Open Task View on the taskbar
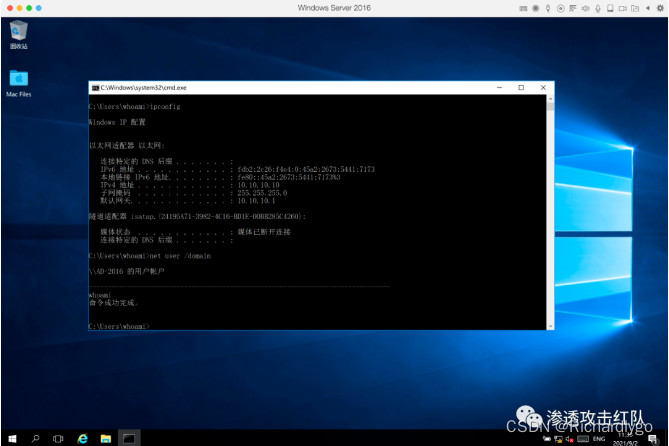Viewport: 669px width, 446px height. [x=58, y=438]
